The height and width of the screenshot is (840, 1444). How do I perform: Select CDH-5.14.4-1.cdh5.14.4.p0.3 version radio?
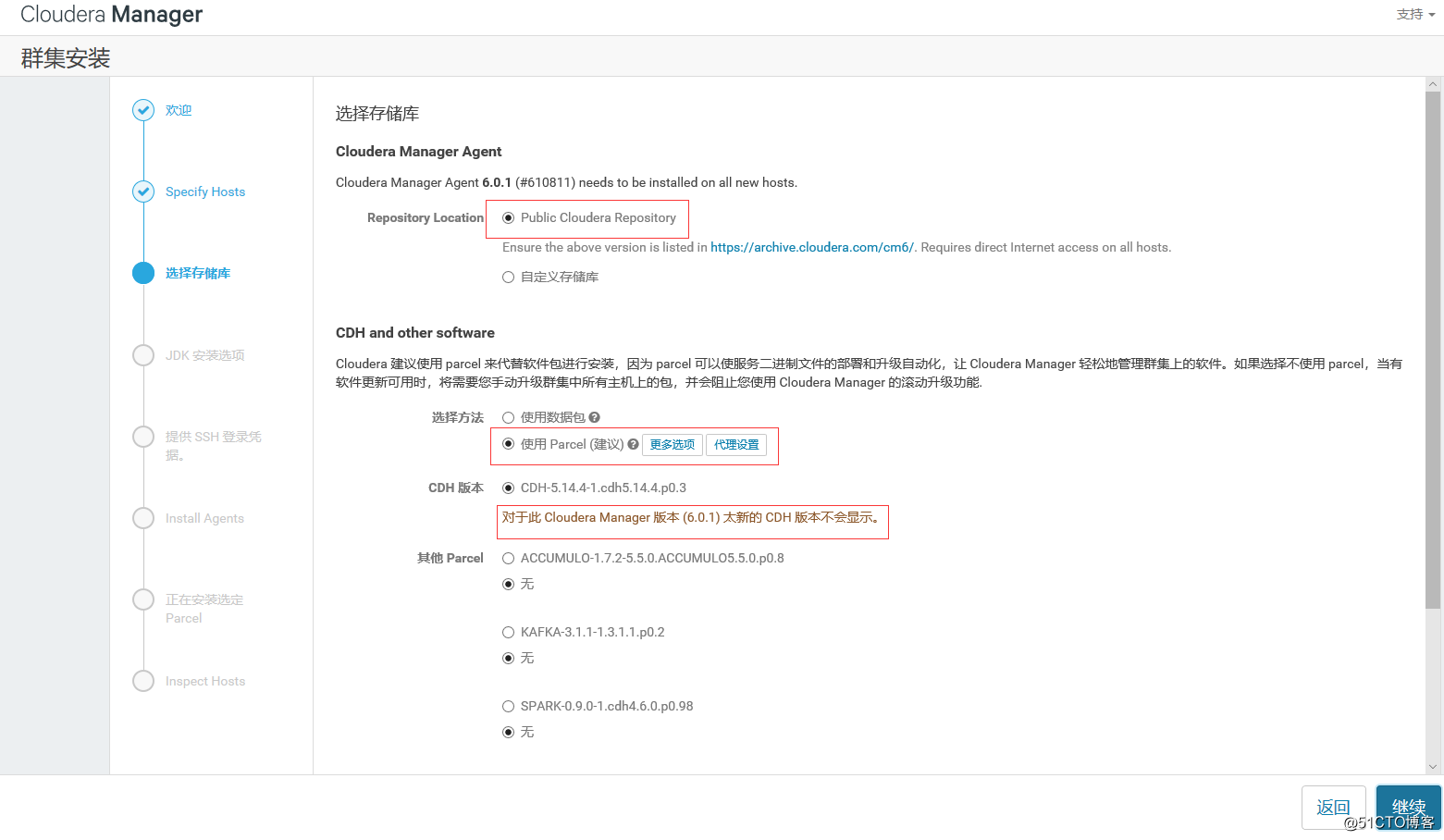pyautogui.click(x=508, y=488)
